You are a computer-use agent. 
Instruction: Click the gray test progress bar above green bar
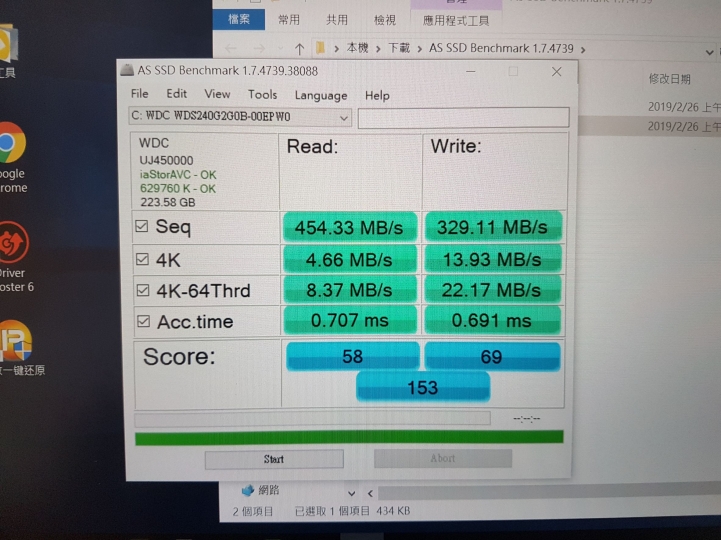tap(312, 419)
